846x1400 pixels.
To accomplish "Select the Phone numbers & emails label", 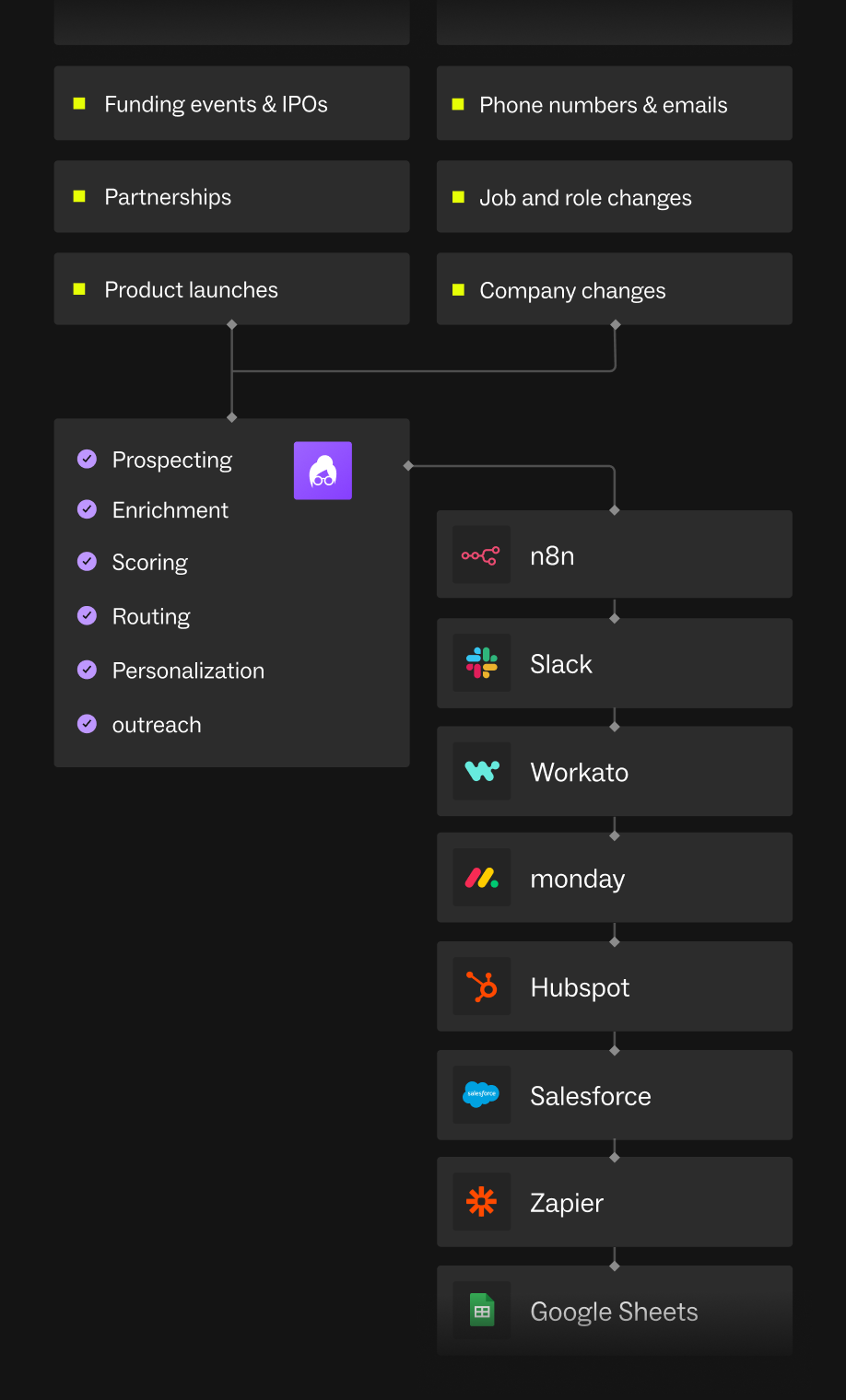I will pyautogui.click(x=604, y=105).
